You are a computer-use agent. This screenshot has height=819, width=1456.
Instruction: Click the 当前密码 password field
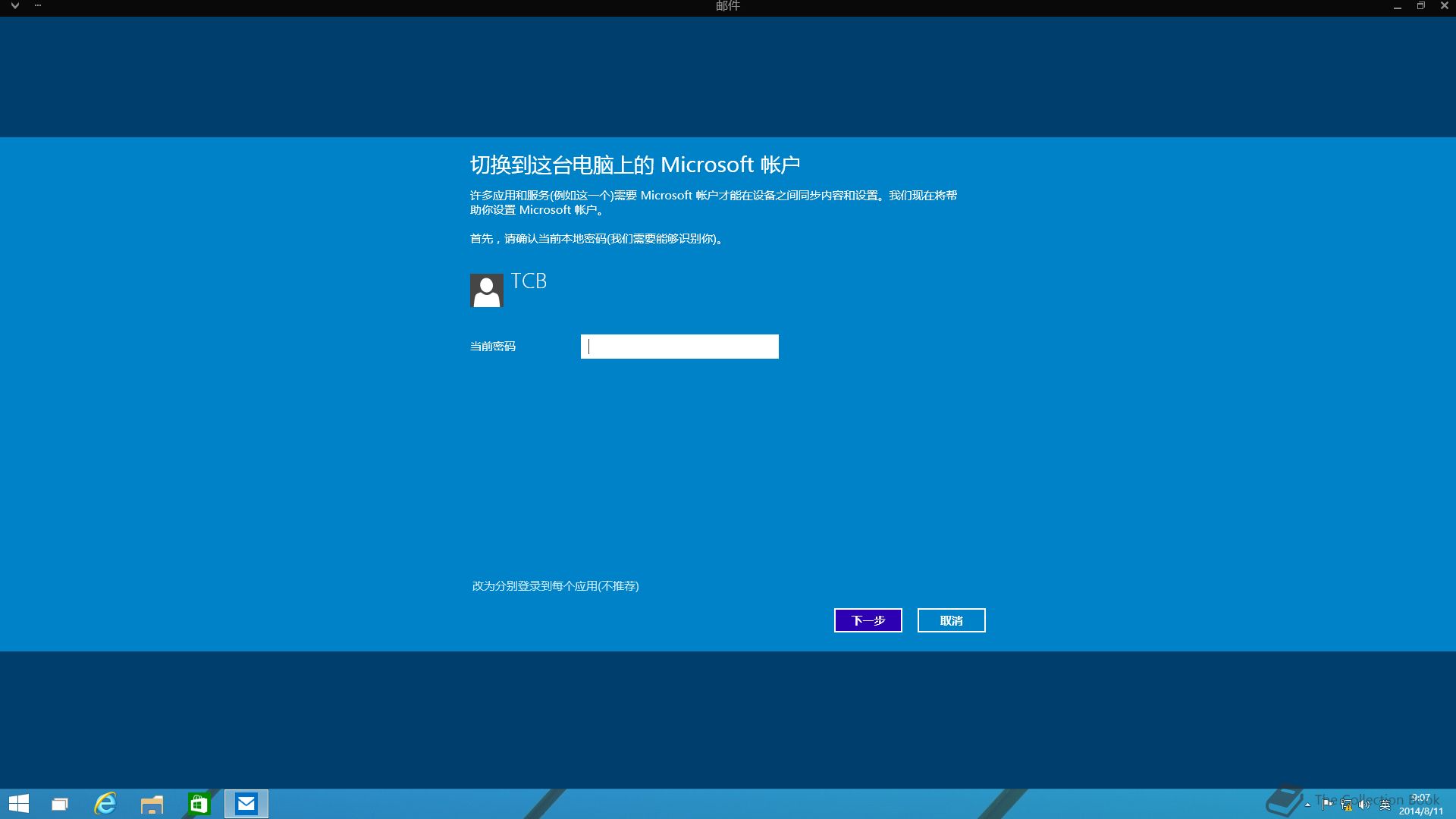point(679,347)
